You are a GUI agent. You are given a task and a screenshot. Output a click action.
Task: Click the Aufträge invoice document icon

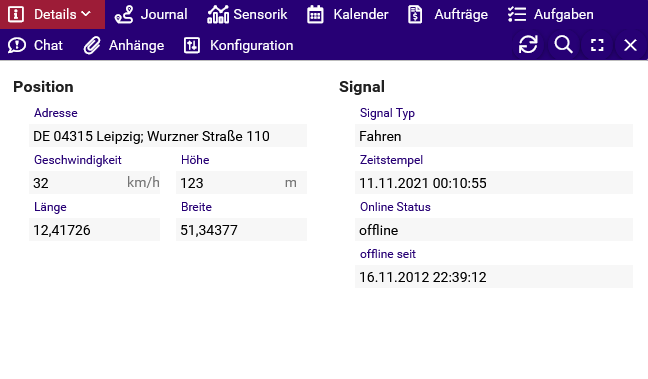[x=415, y=14]
